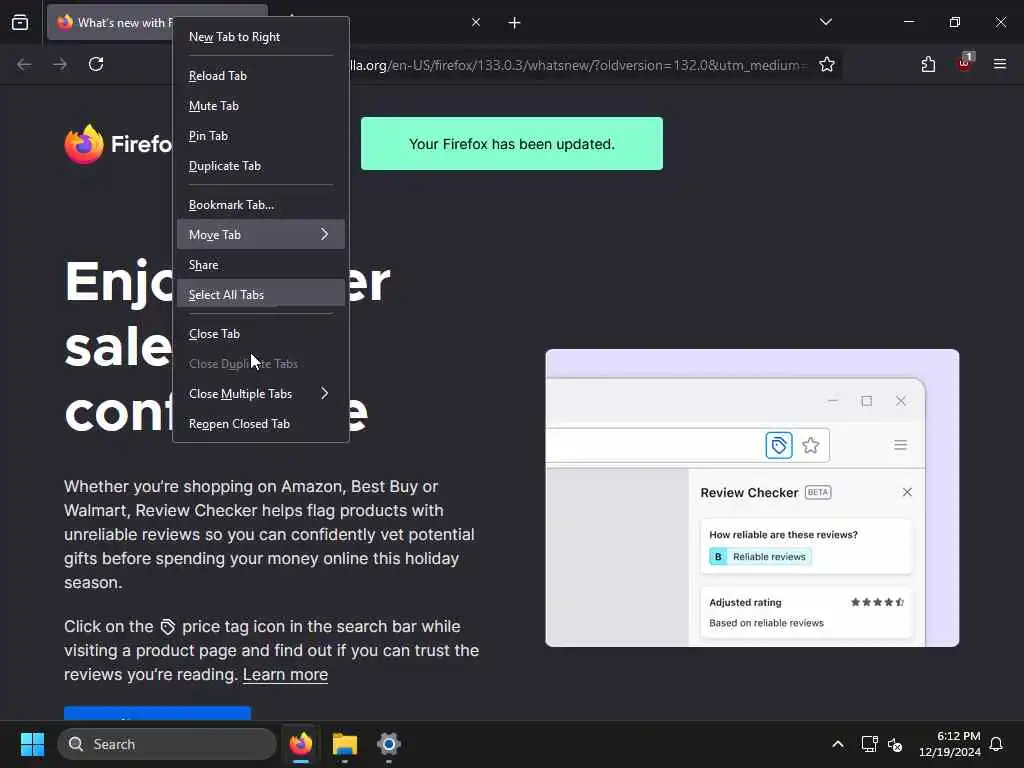The height and width of the screenshot is (768, 1024).
Task: Close the current tab with its X
Action: [x=476, y=23]
